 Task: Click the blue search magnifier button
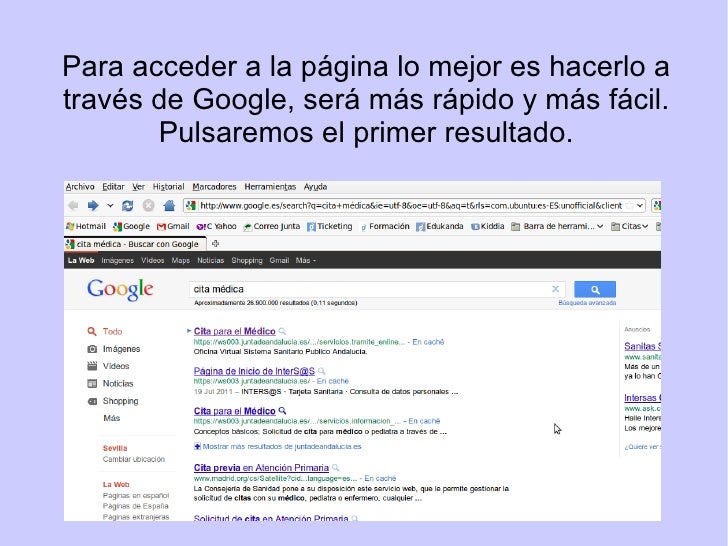coord(595,289)
